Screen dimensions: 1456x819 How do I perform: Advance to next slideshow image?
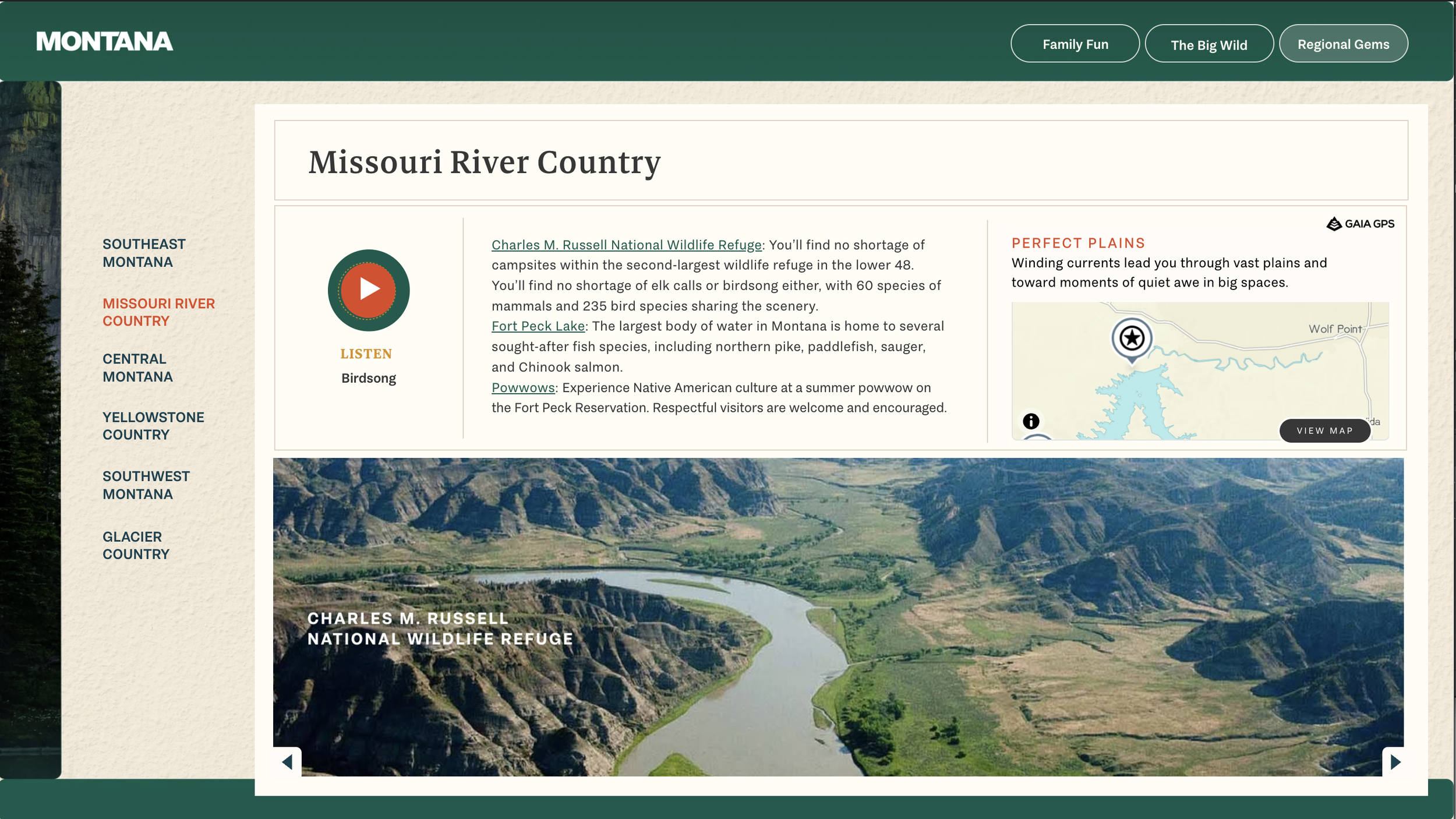(x=1395, y=762)
